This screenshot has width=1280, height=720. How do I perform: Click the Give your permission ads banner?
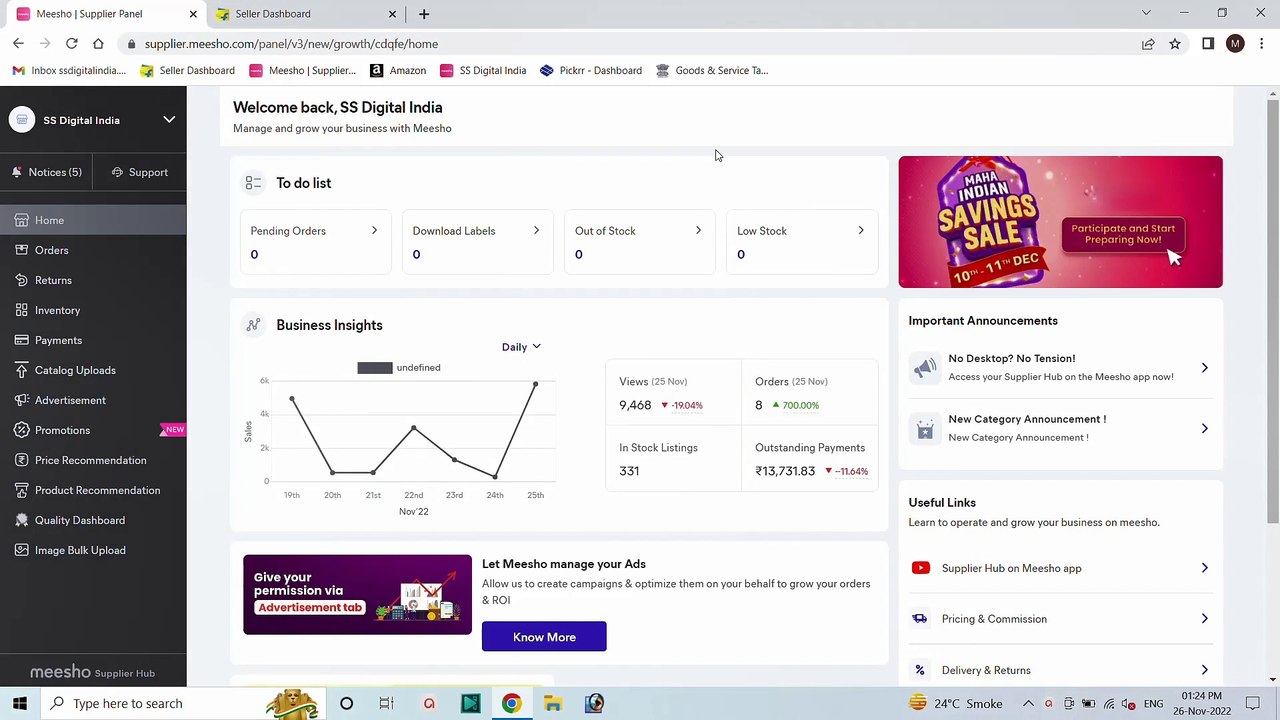(x=357, y=595)
